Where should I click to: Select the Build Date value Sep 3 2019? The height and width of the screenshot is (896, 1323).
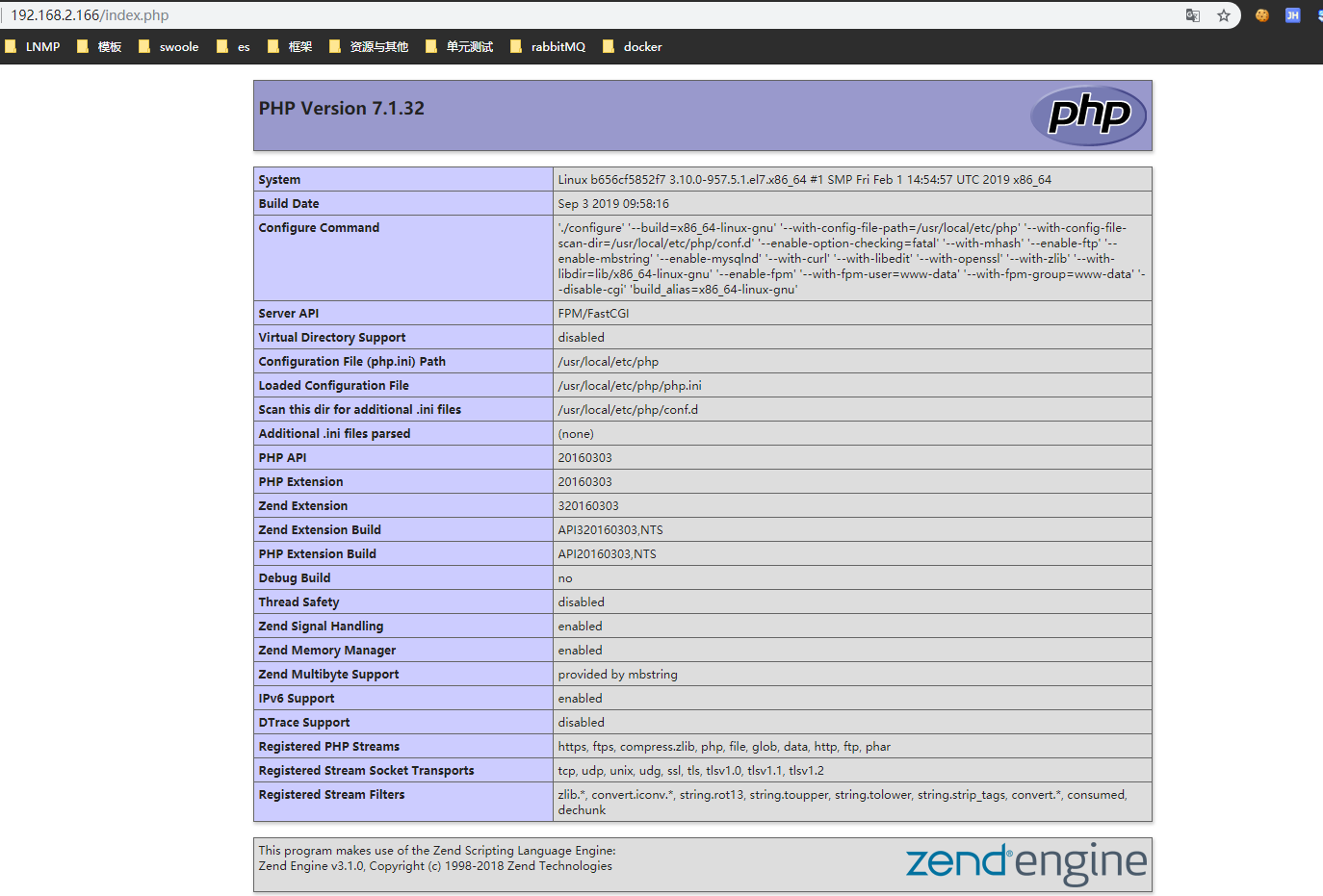point(613,204)
